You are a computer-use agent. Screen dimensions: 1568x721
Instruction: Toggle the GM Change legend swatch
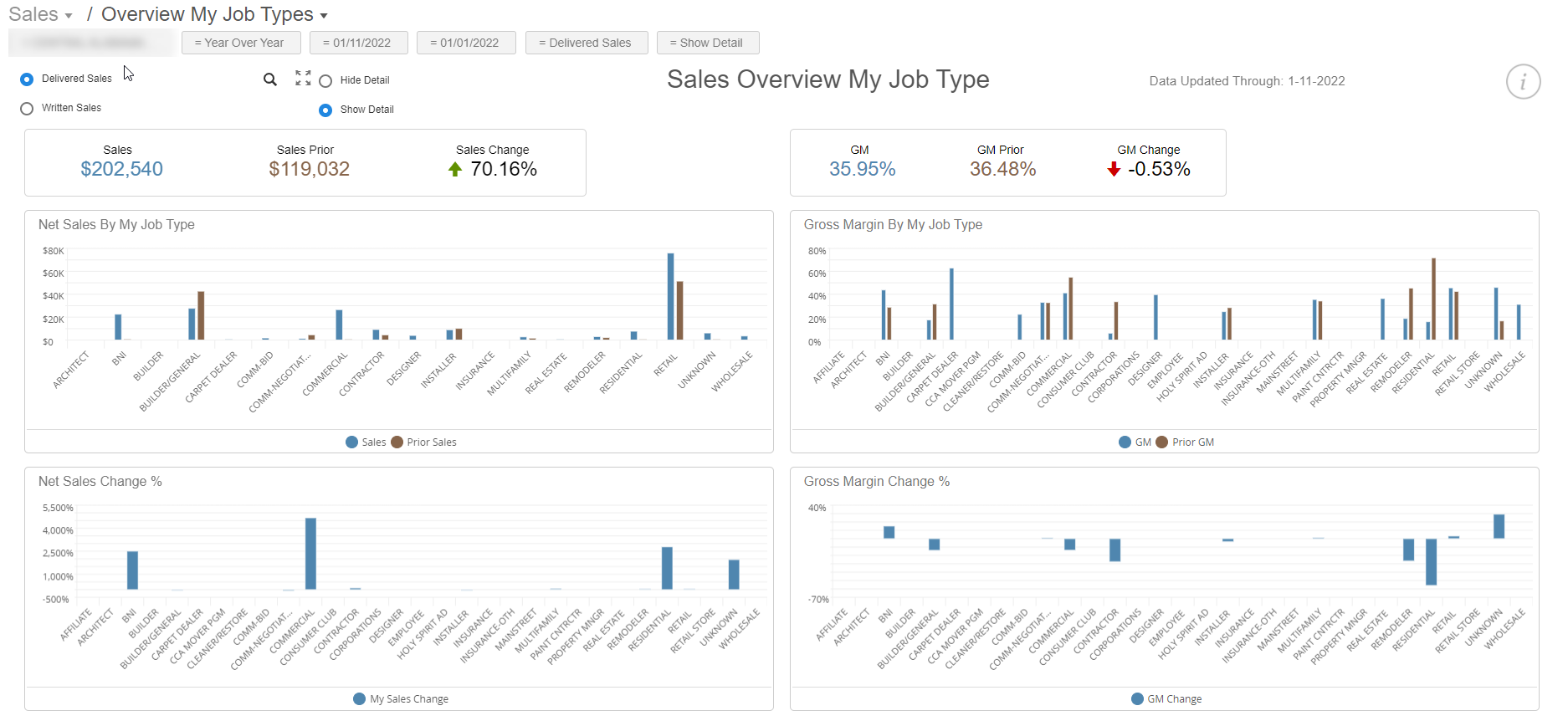pos(1137,699)
